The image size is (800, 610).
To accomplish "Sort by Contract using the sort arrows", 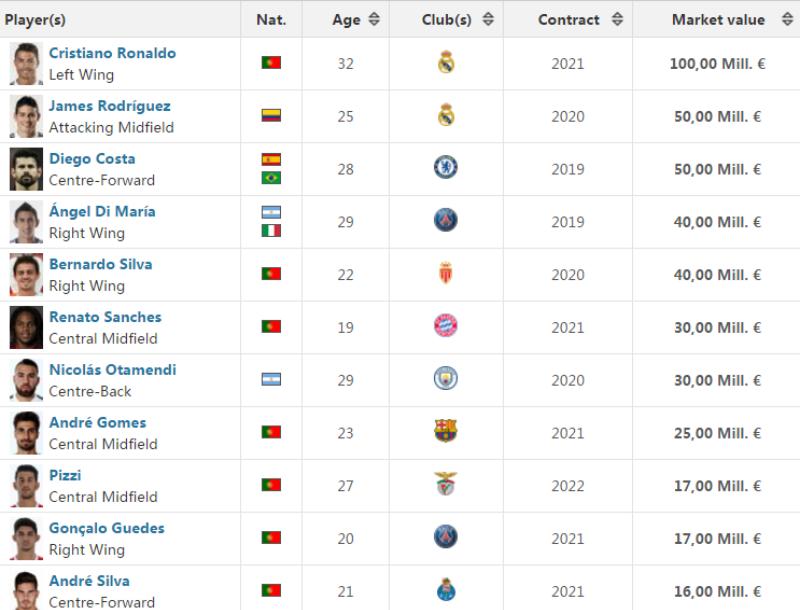I will point(617,19).
